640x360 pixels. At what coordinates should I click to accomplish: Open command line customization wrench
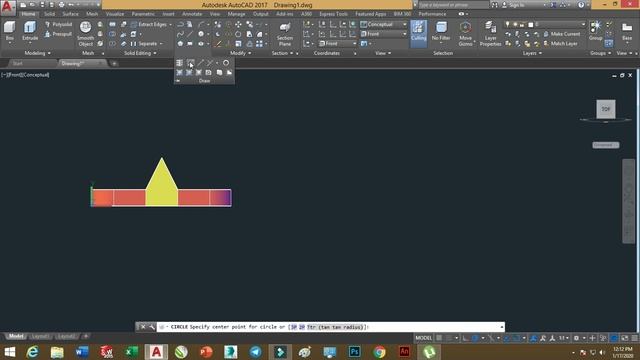tap(152, 327)
